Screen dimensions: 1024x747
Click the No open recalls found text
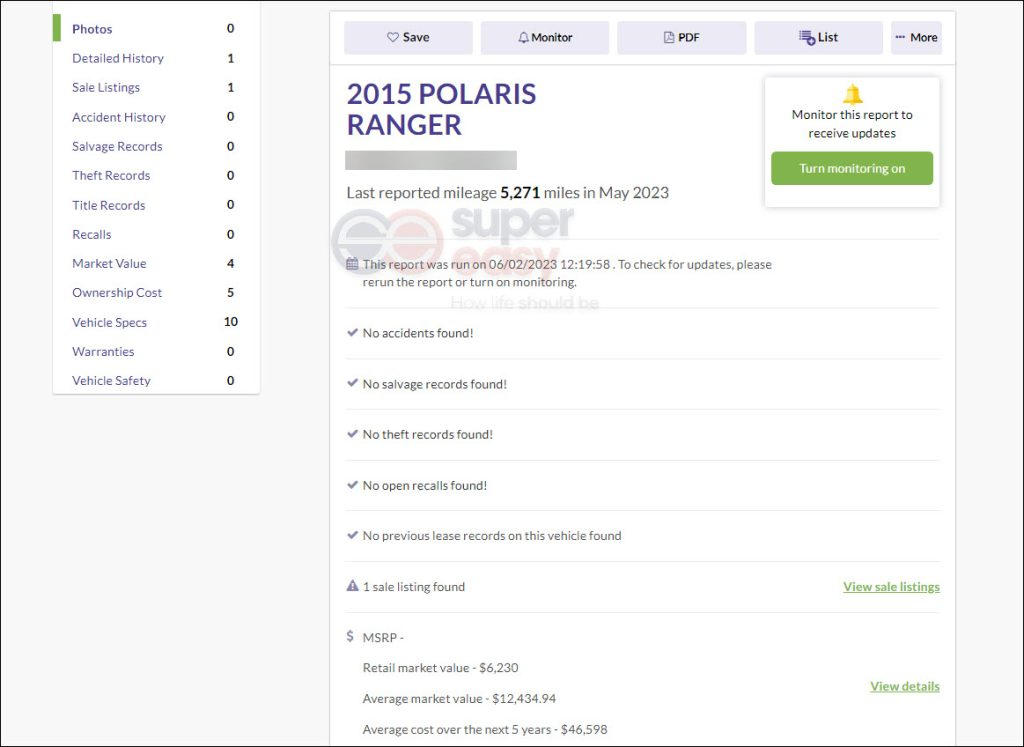click(x=425, y=485)
